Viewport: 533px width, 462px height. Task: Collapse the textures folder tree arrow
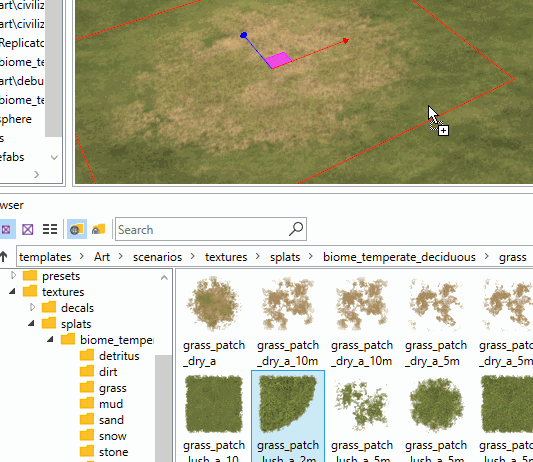[x=12, y=291]
